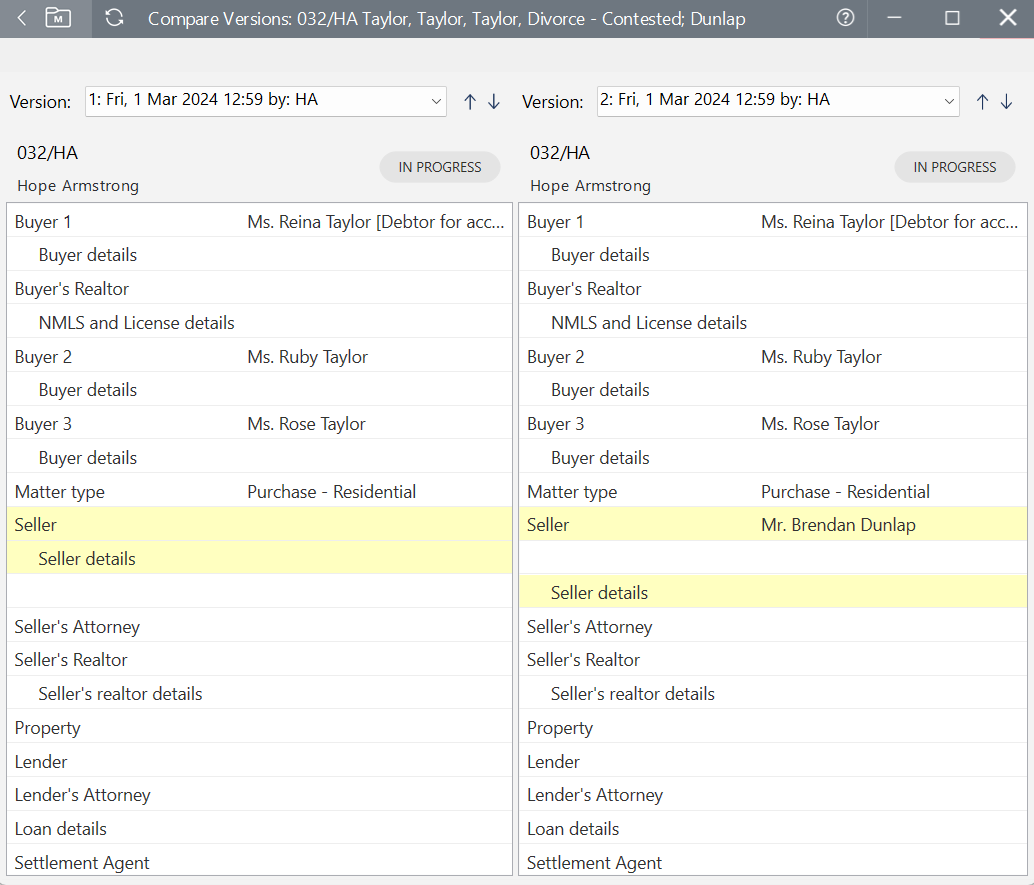Click the down arrow beside right Version selector
The height and width of the screenshot is (885, 1034).
(x=1007, y=101)
